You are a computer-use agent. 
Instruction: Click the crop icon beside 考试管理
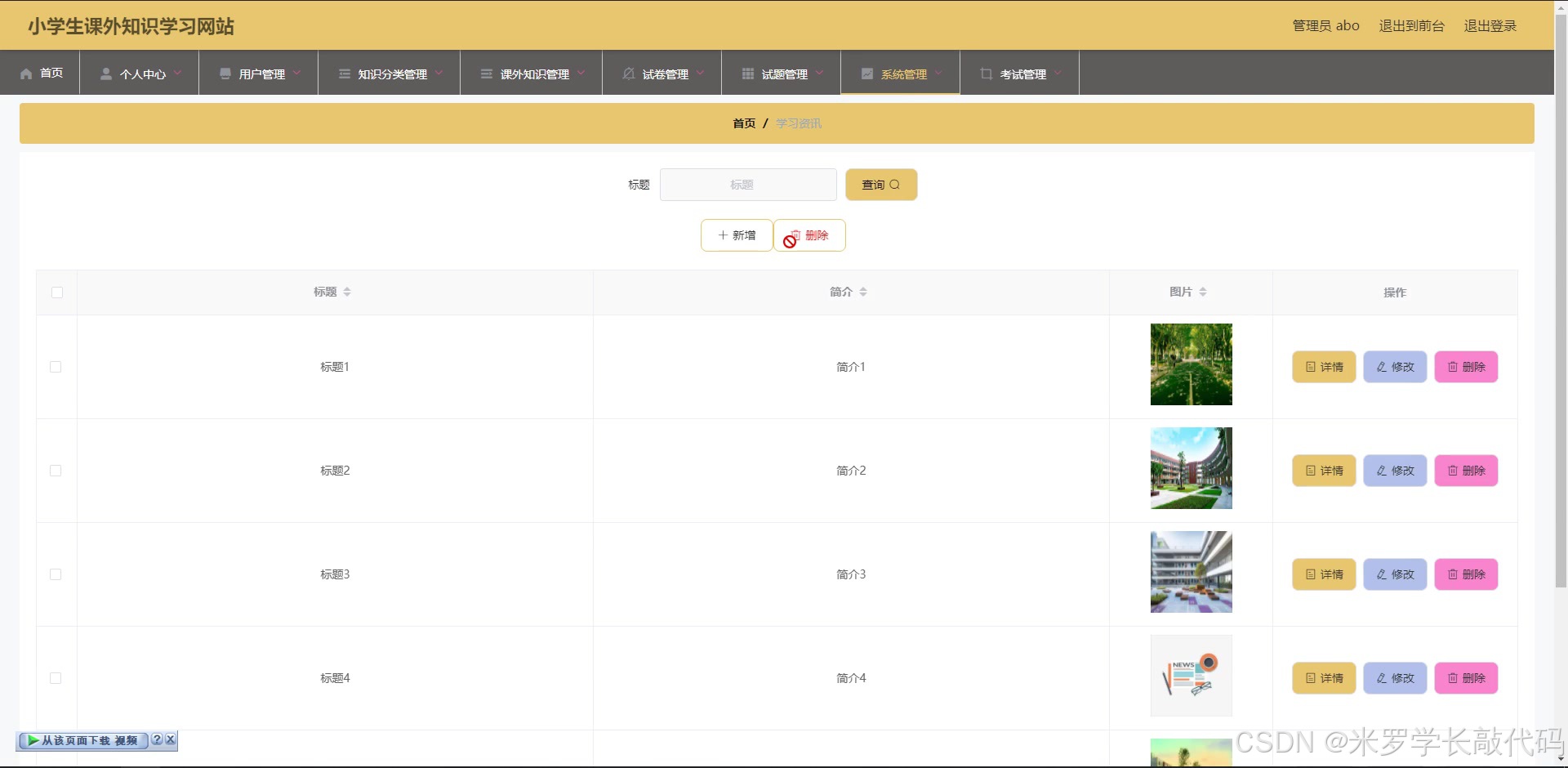pos(987,74)
